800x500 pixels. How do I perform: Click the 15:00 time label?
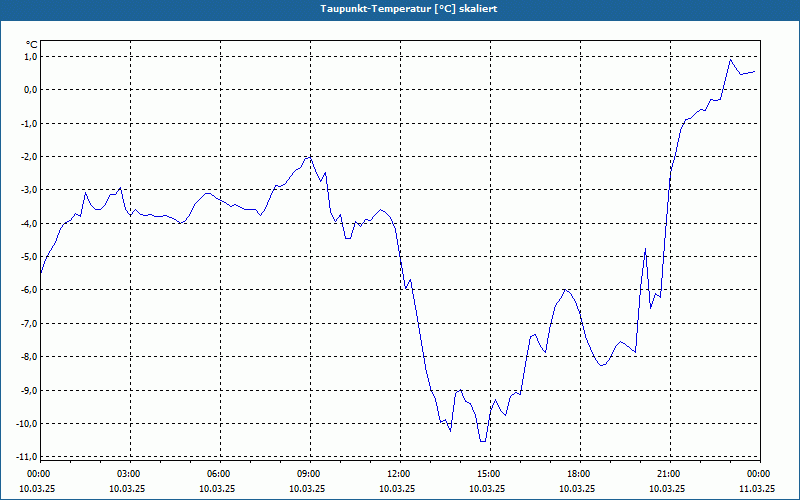coord(490,474)
